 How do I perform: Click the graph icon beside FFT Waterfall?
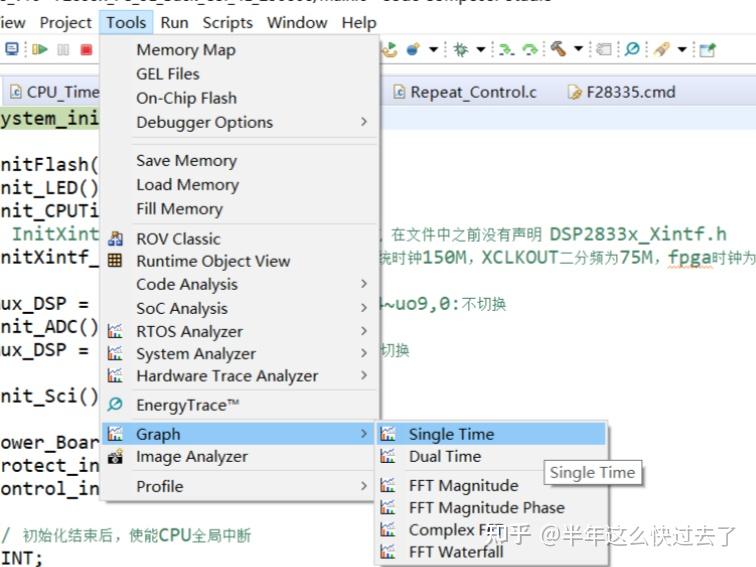[x=388, y=551]
